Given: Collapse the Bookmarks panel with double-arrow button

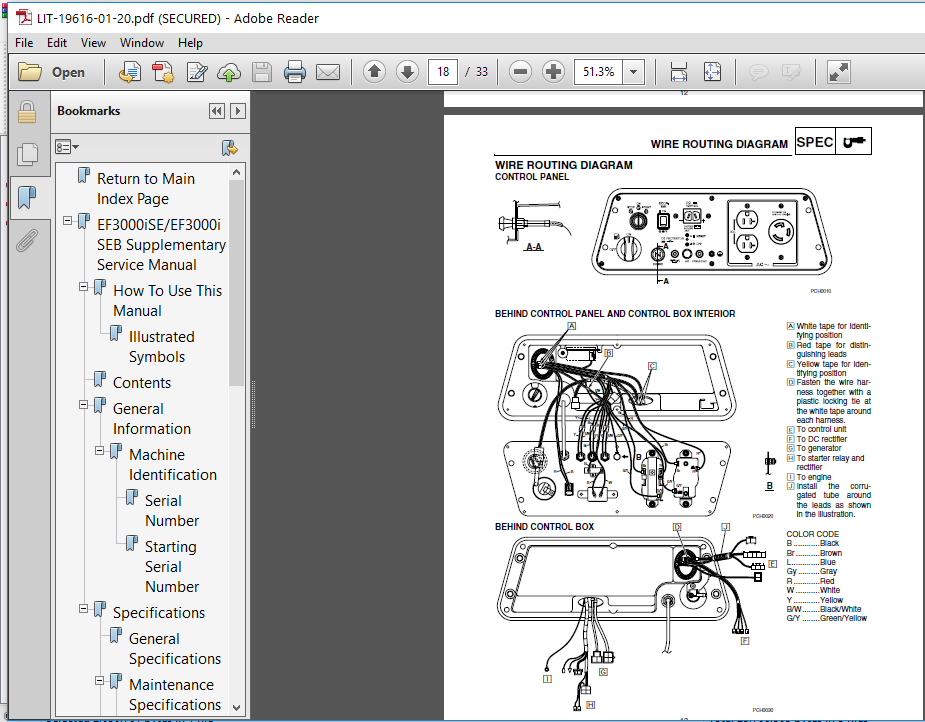Looking at the screenshot, I should click(x=217, y=111).
